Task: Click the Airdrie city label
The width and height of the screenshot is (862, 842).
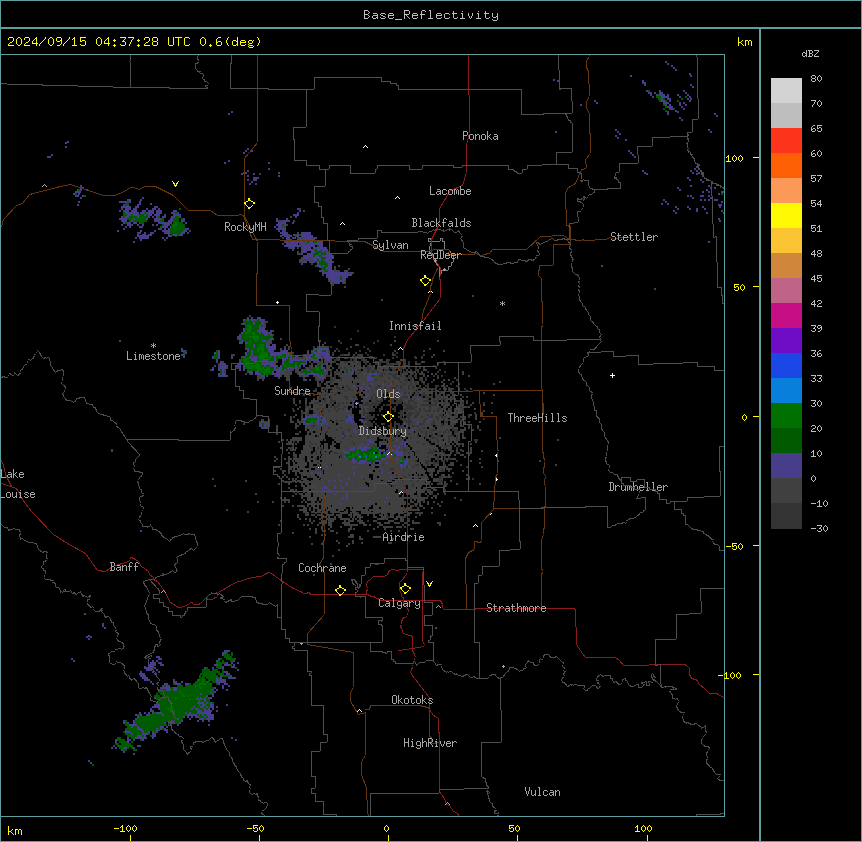Action: [x=404, y=537]
